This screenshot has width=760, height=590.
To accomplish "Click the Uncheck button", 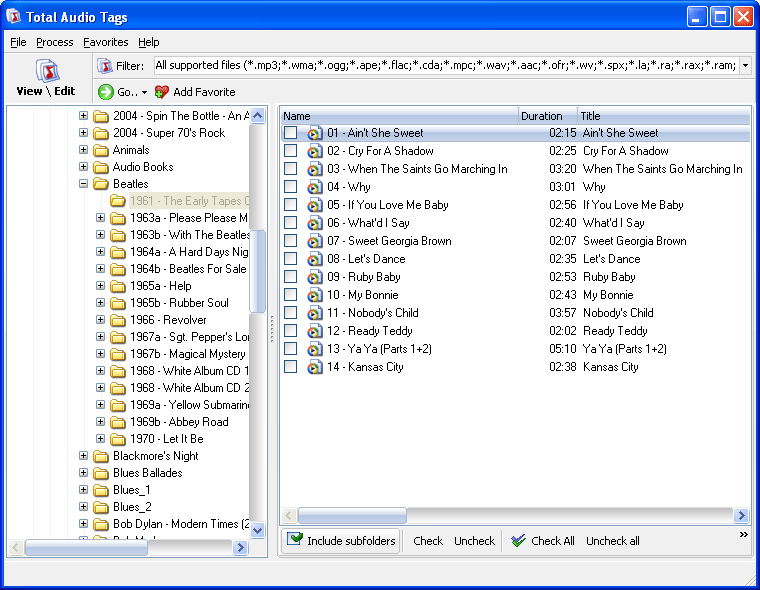I will pyautogui.click(x=475, y=541).
